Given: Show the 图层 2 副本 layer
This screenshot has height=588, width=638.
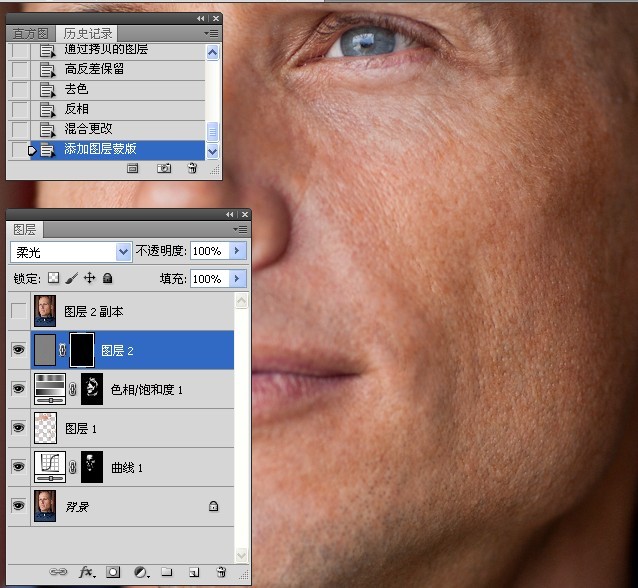Looking at the screenshot, I should click(18, 311).
